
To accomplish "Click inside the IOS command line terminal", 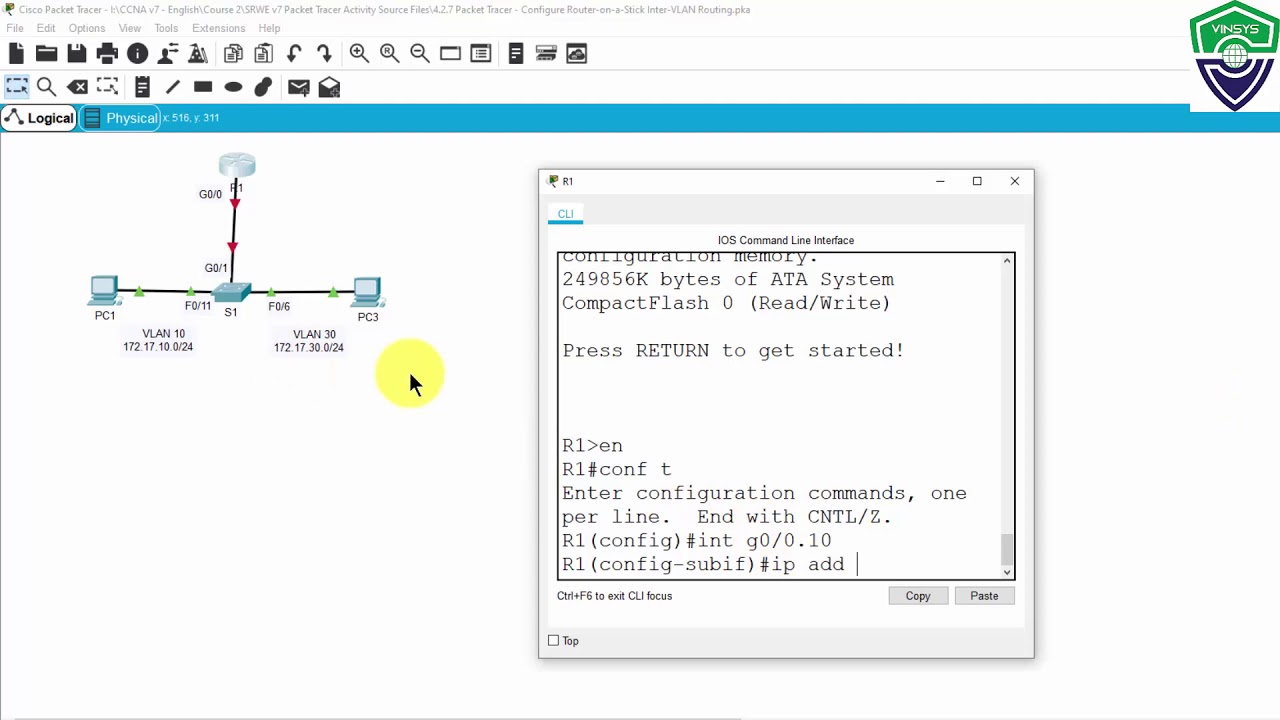I will pos(778,415).
